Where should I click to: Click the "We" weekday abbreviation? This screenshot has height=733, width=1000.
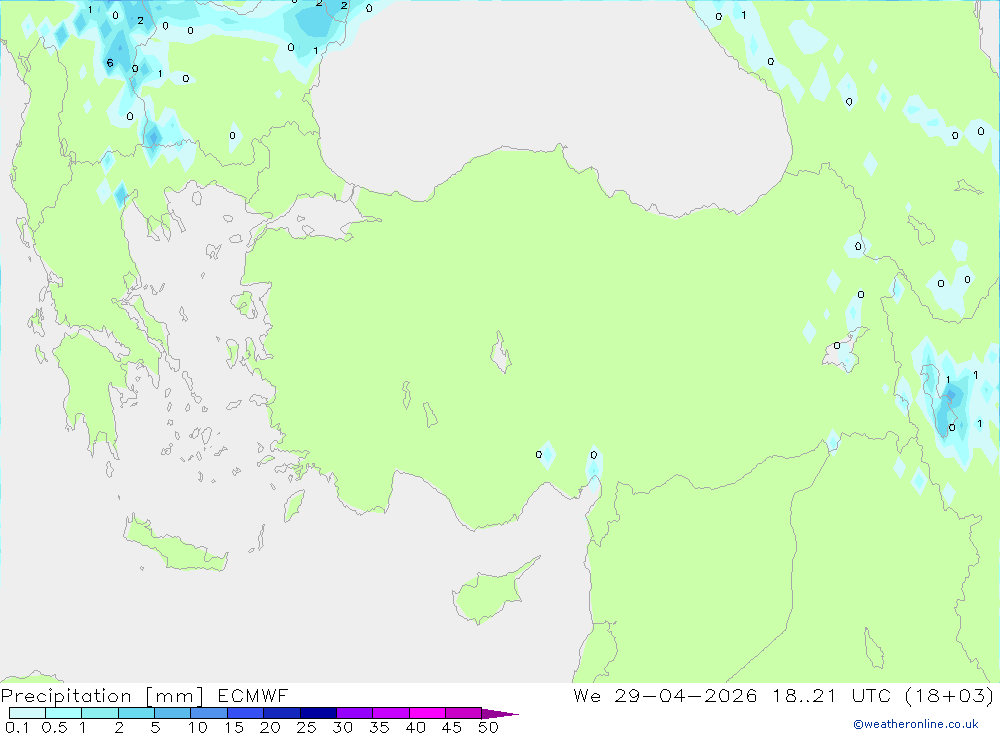click(587, 695)
